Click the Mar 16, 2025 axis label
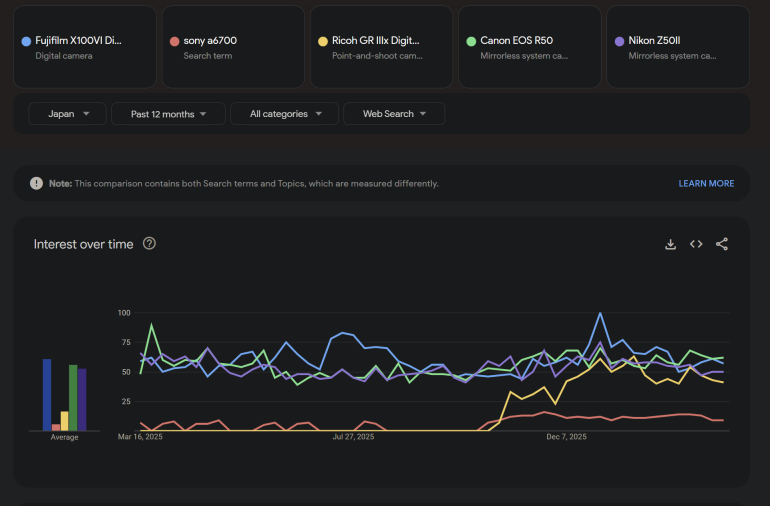Image resolution: width=770 pixels, height=506 pixels. 140,437
